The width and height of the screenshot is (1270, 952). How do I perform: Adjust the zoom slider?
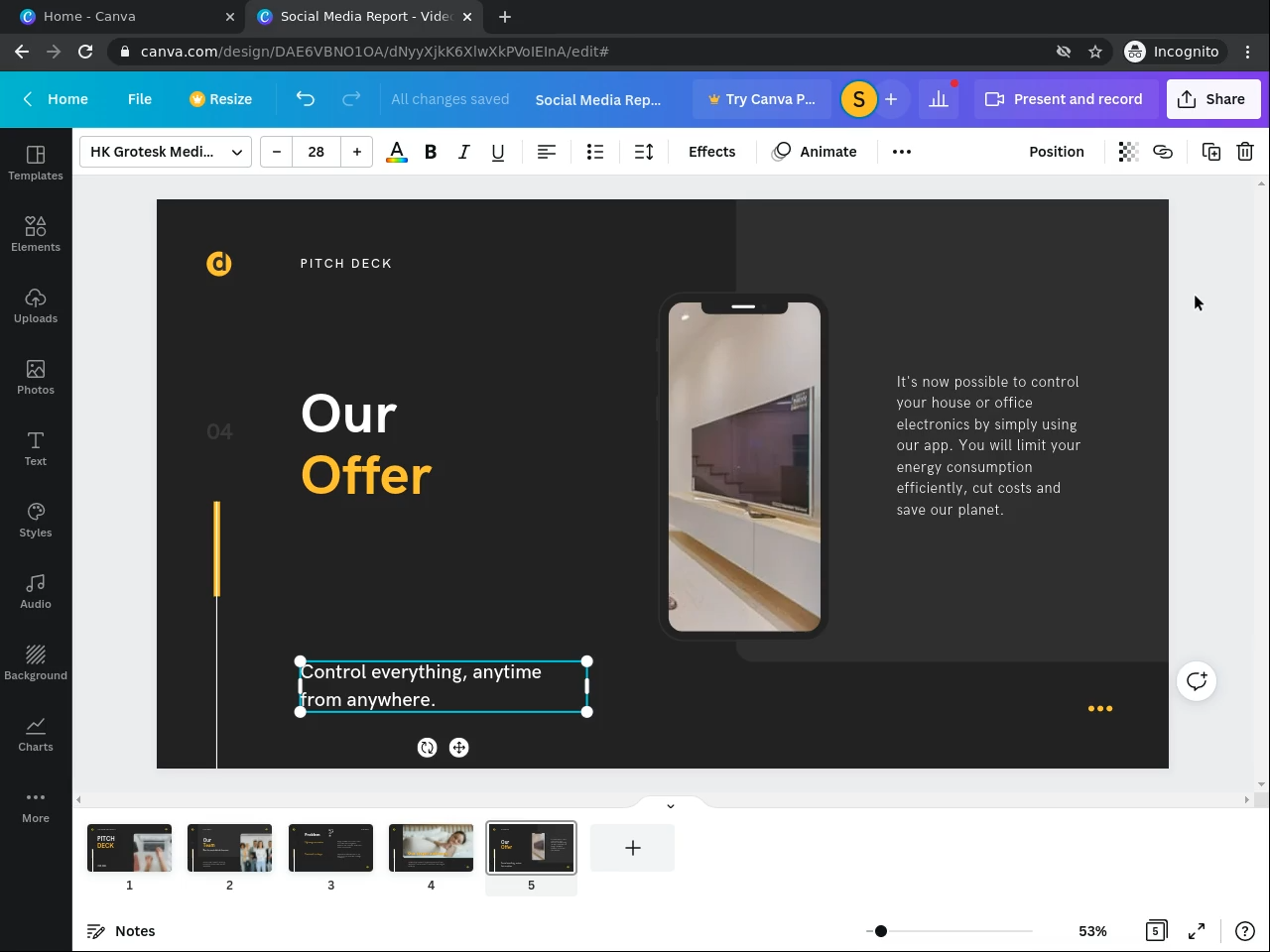[881, 931]
